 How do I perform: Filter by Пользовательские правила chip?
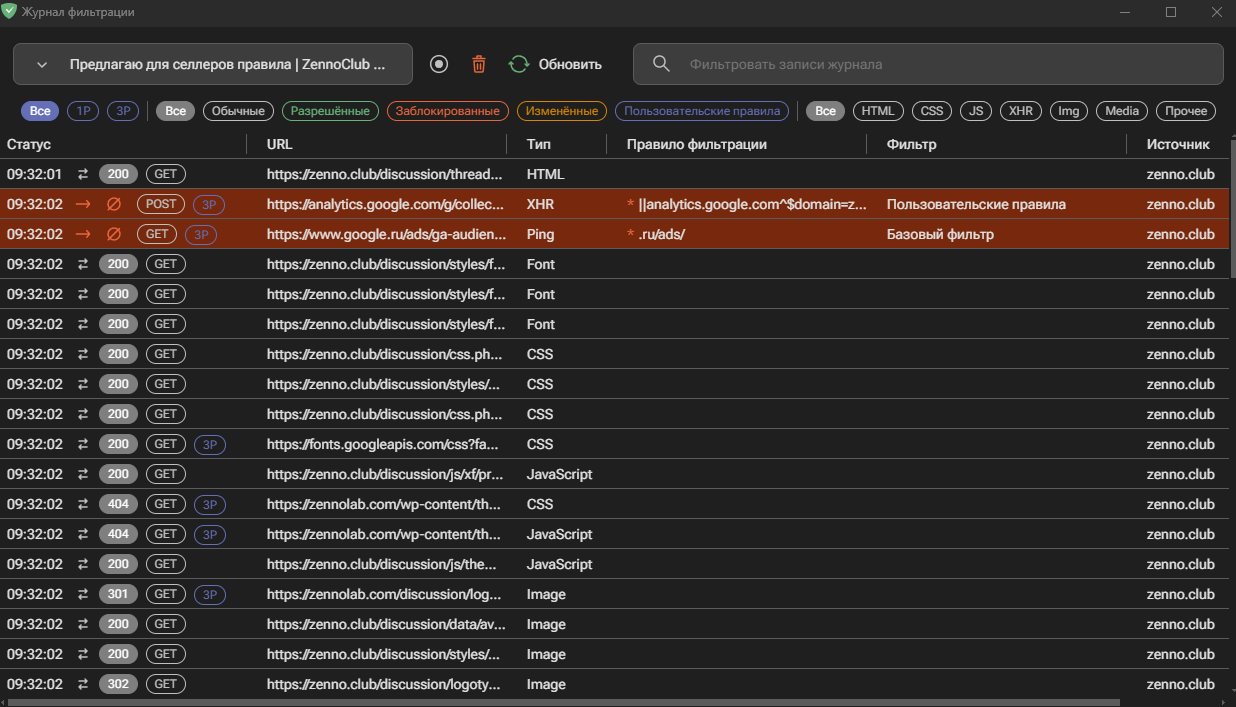point(701,111)
